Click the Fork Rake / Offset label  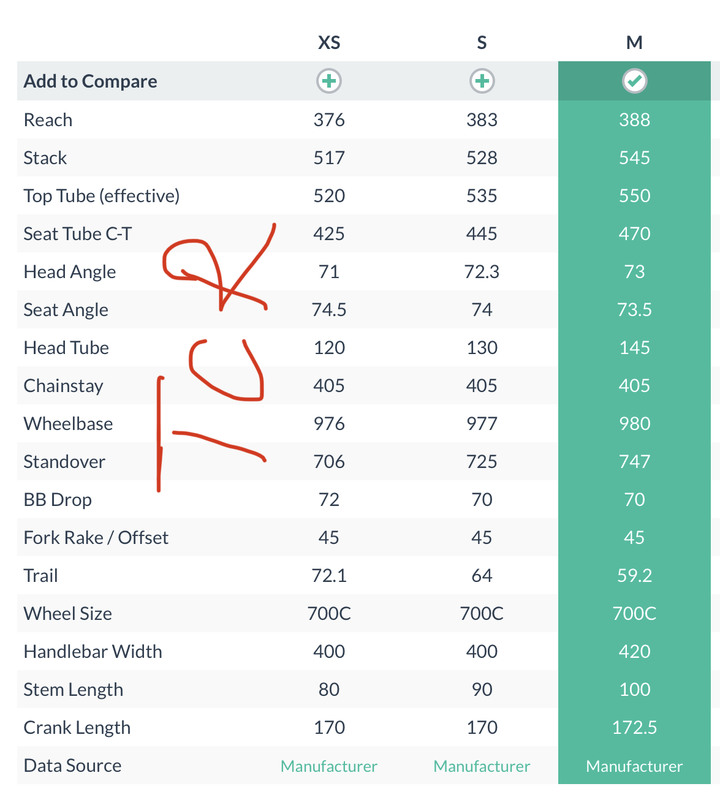tap(96, 538)
